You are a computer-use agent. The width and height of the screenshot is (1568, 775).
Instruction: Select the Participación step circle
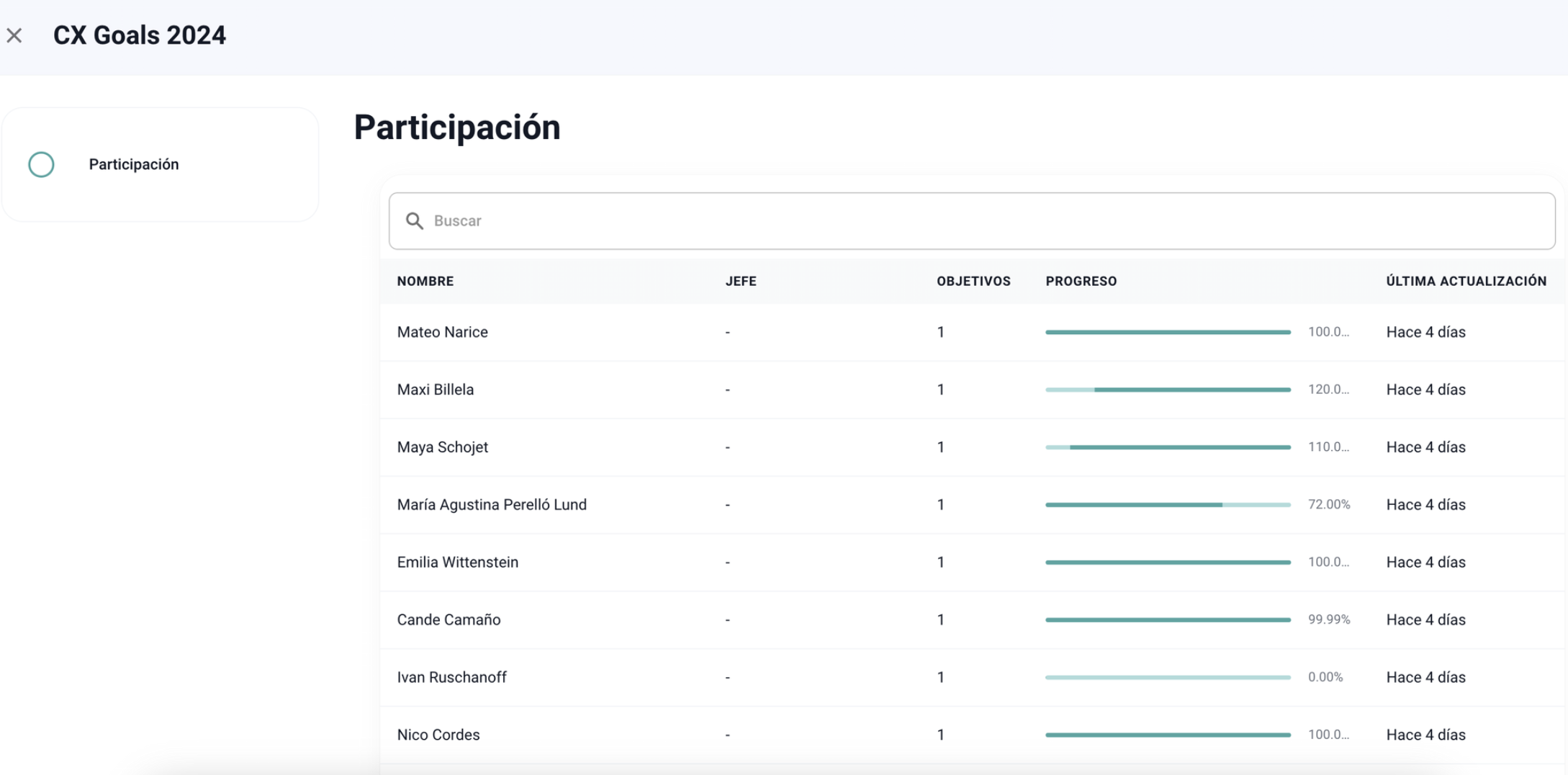(41, 165)
